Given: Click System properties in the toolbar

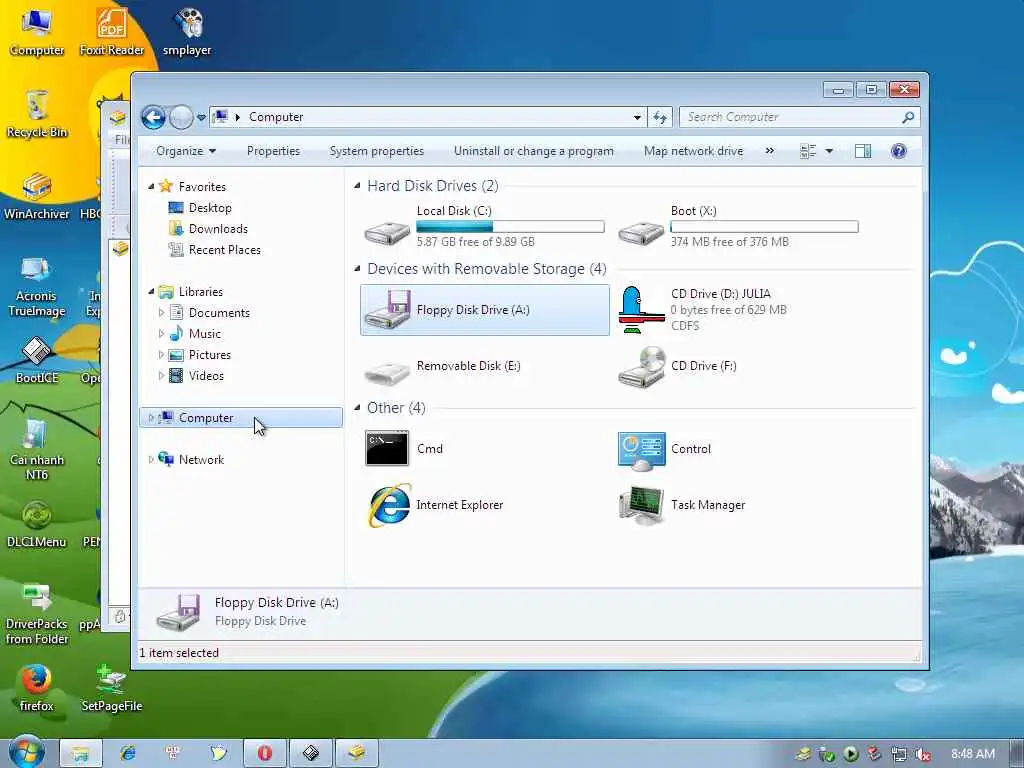Looking at the screenshot, I should click(376, 151).
